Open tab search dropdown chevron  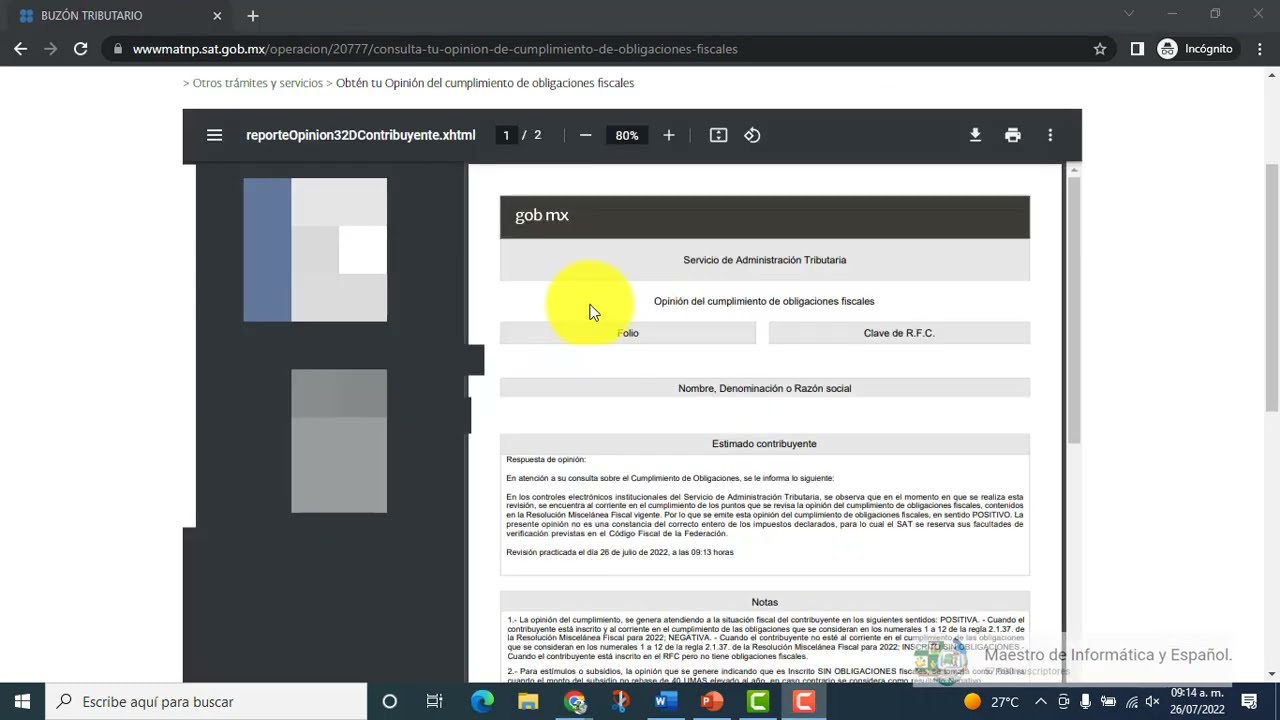[1129, 14]
